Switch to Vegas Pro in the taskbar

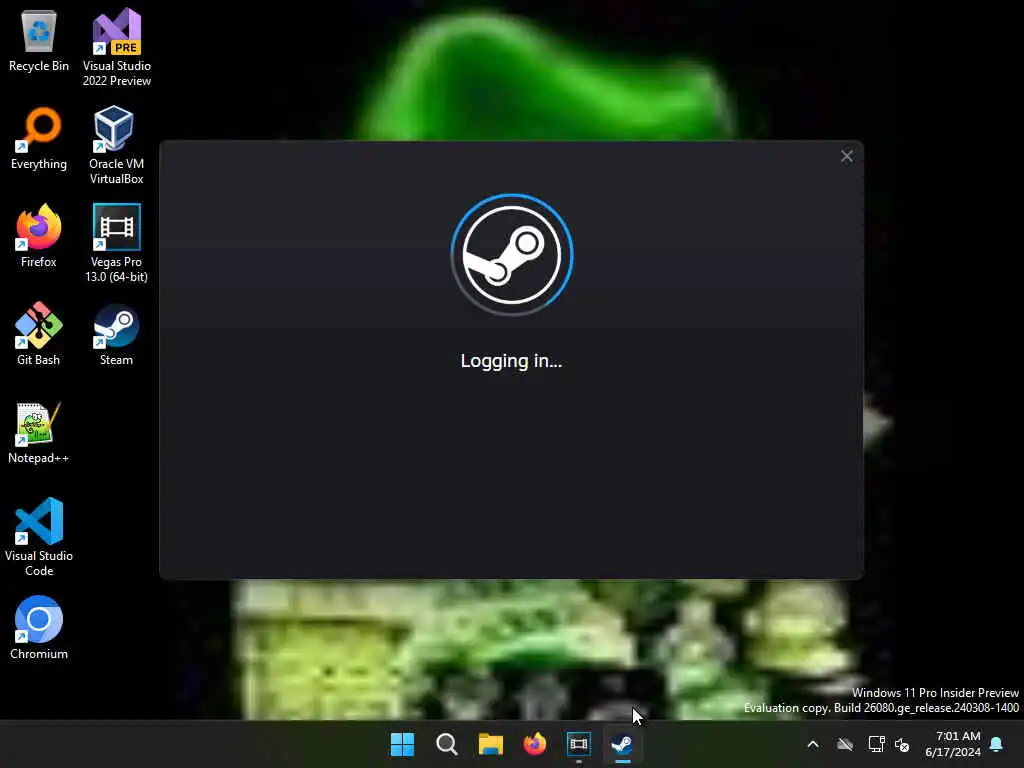pos(579,744)
